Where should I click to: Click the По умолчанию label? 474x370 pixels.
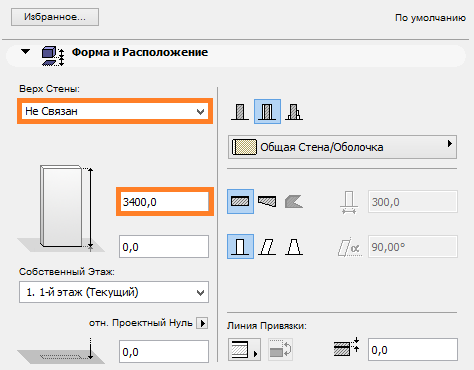click(430, 17)
